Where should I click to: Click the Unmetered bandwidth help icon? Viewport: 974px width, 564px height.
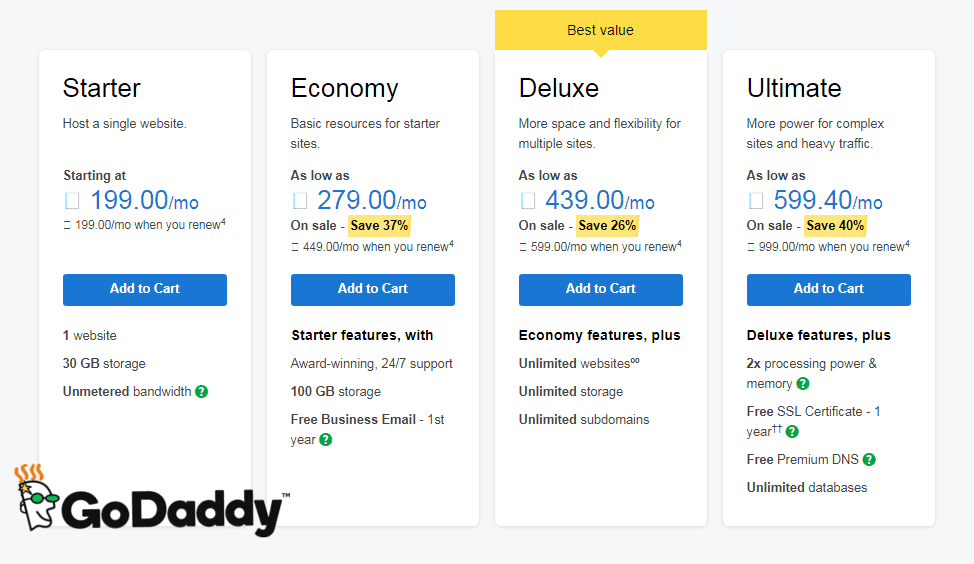click(201, 391)
